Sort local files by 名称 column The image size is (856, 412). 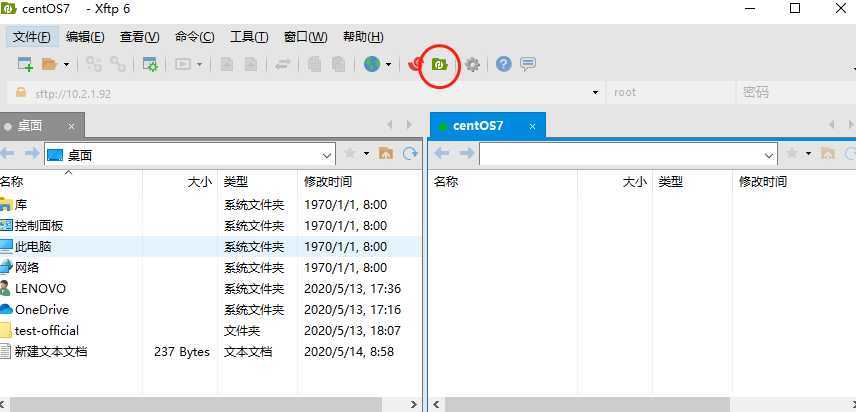coord(71,182)
